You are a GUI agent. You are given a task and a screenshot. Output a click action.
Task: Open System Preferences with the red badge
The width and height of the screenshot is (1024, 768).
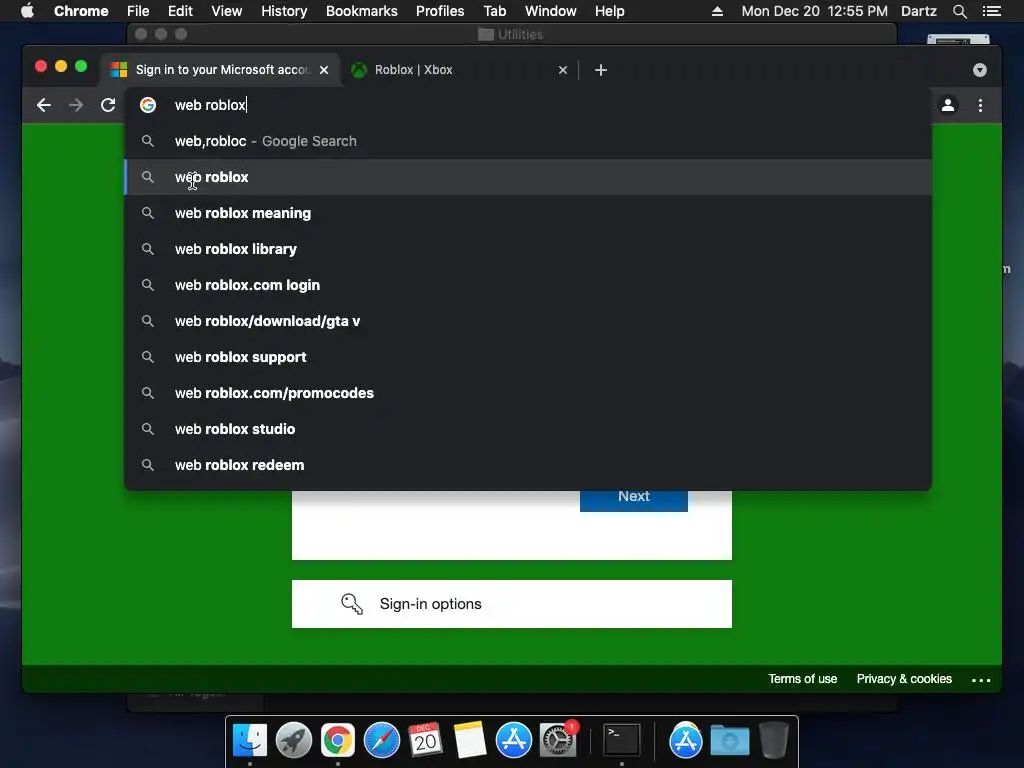(x=558, y=740)
